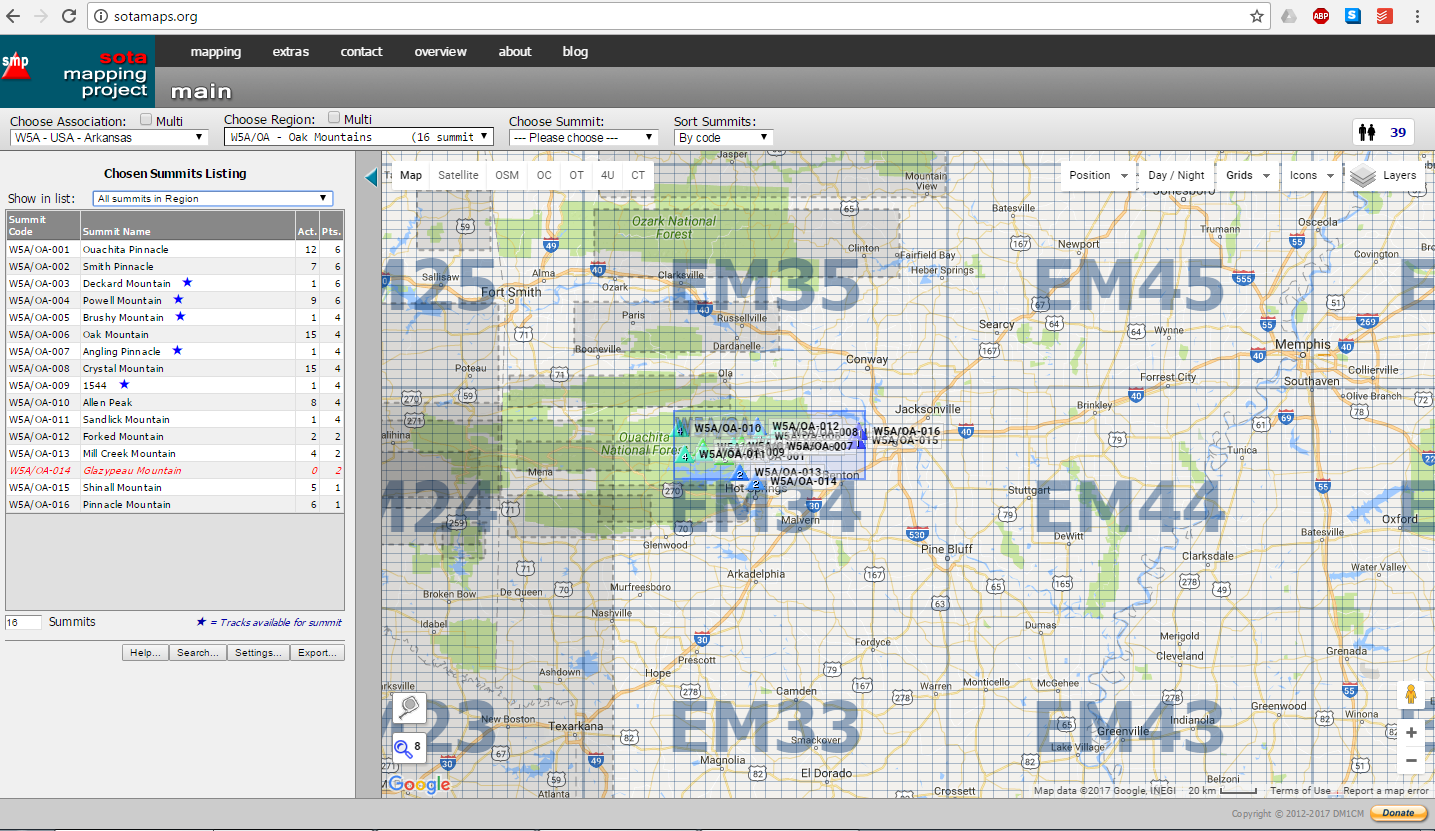This screenshot has width=1435, height=831.
Task: Open the Sort Summits dropdown
Action: click(723, 137)
